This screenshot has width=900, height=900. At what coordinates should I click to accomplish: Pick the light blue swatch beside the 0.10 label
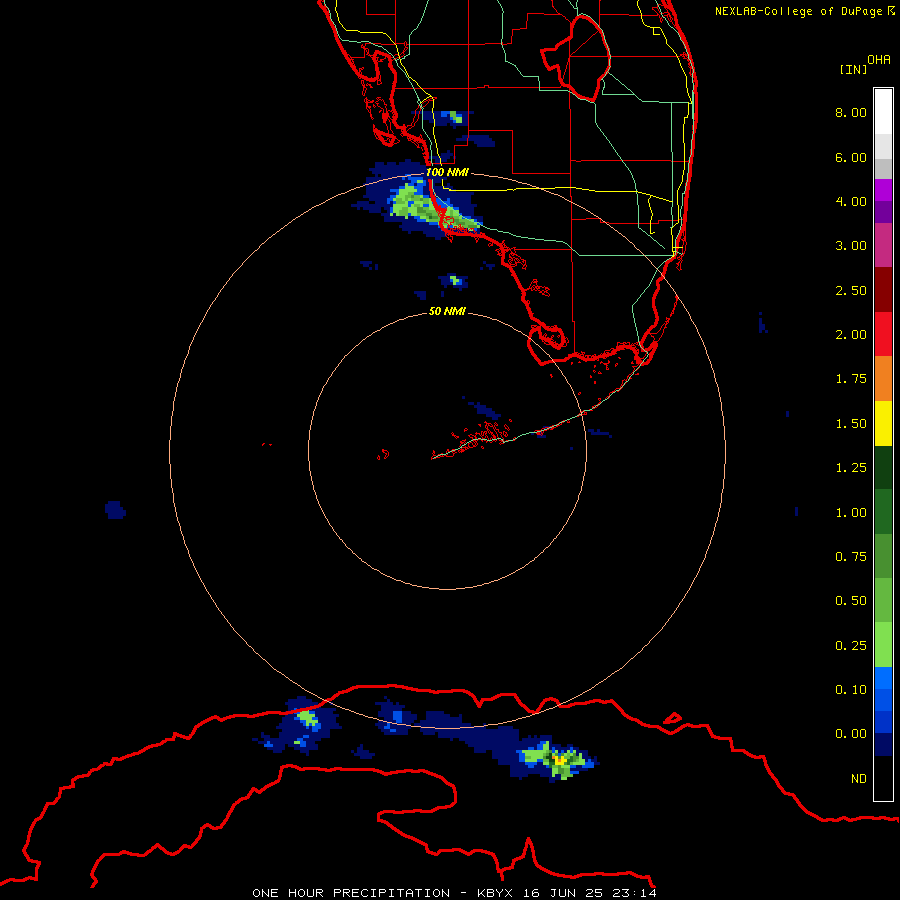tap(883, 678)
